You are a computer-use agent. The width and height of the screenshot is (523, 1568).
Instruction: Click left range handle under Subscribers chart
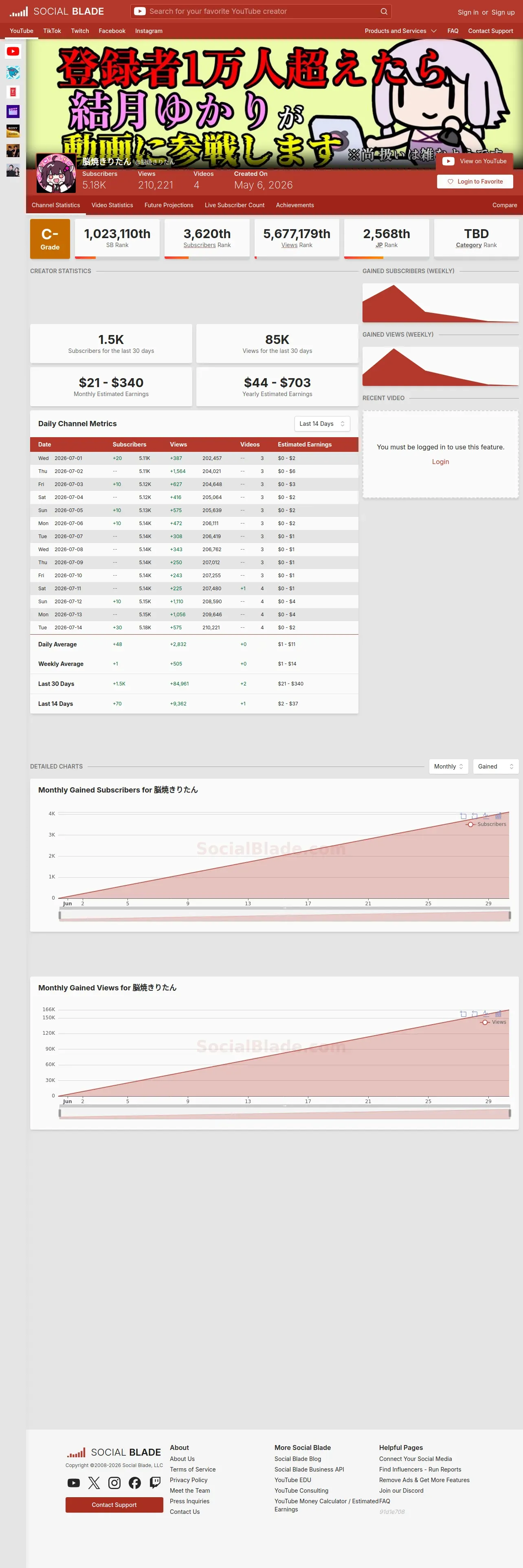pyautogui.click(x=59, y=915)
